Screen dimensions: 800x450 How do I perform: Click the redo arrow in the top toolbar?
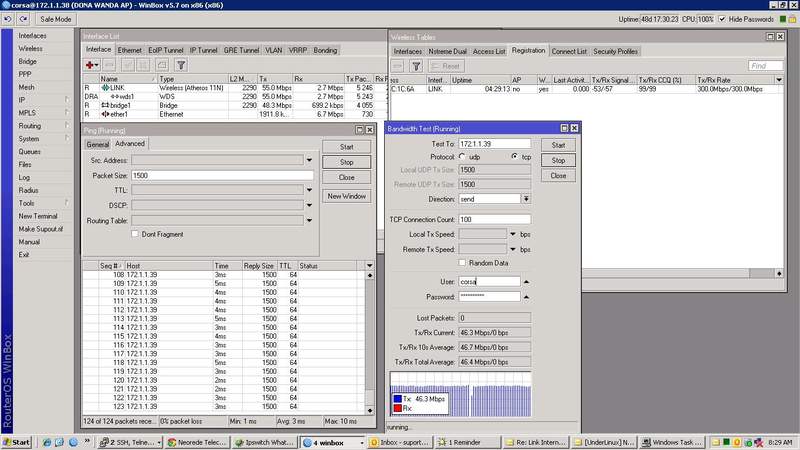pos(23,19)
